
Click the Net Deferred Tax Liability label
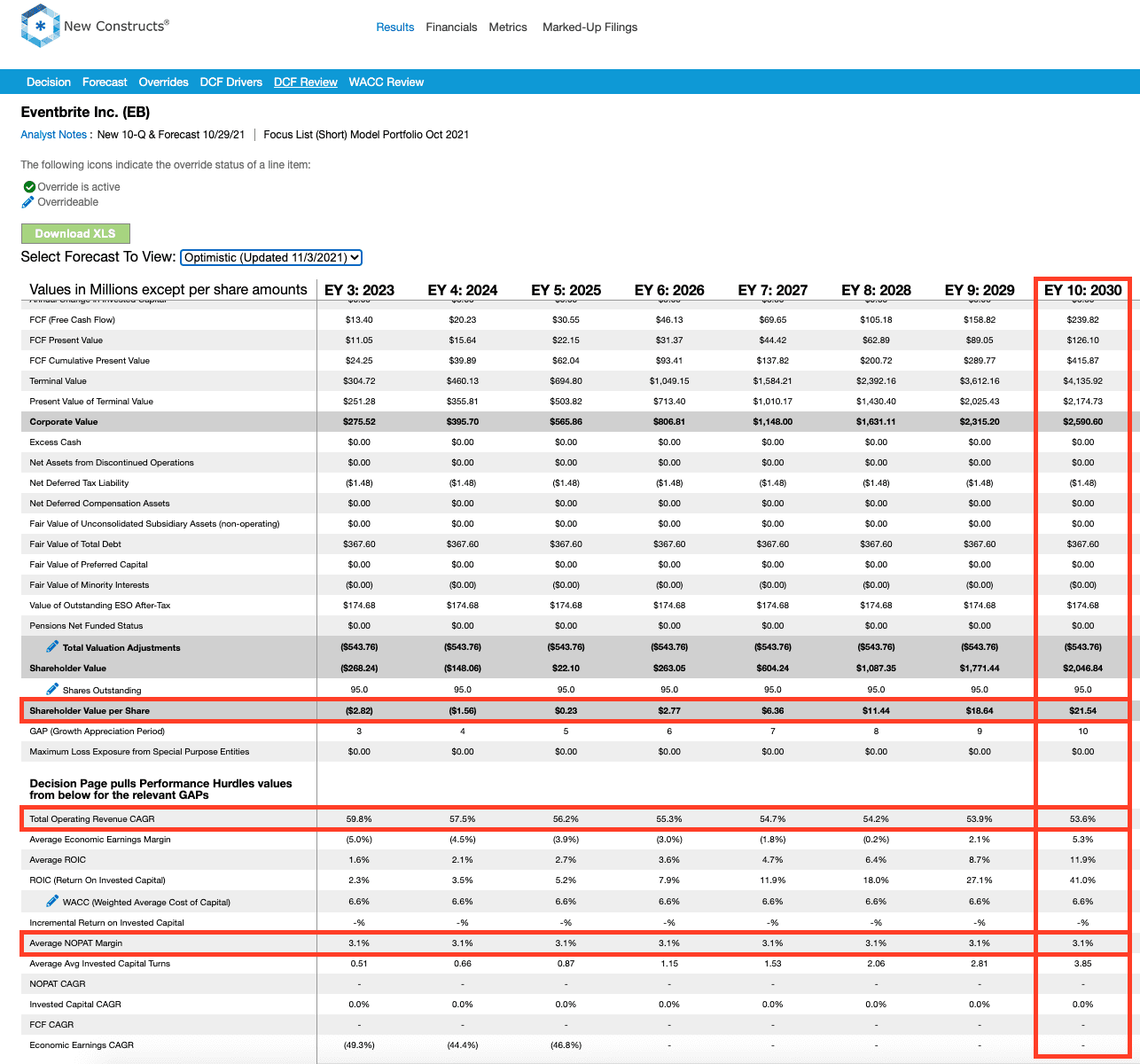pyautogui.click(x=79, y=482)
